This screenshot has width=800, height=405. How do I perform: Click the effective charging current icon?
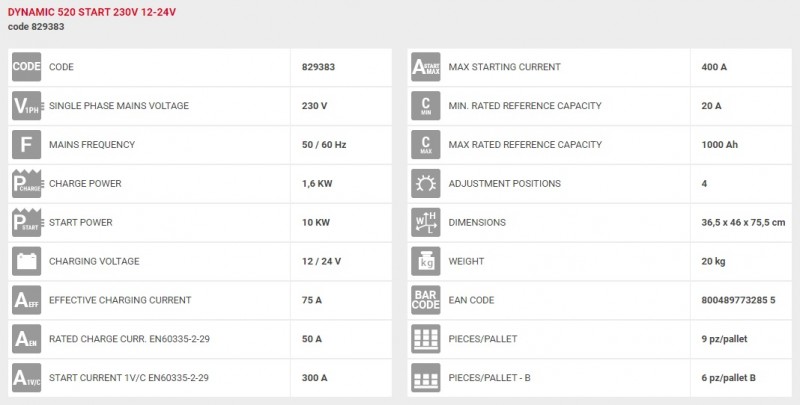[26, 300]
